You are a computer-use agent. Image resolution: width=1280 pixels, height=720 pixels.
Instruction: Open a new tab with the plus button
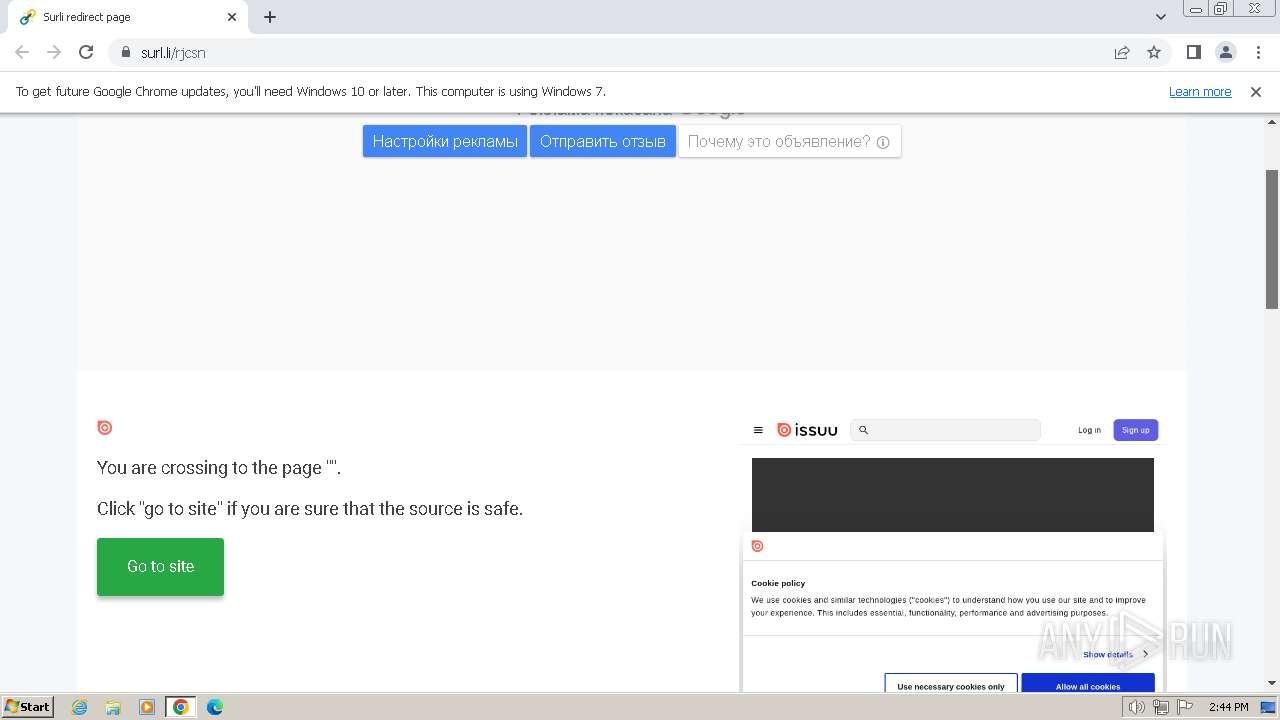(x=270, y=17)
